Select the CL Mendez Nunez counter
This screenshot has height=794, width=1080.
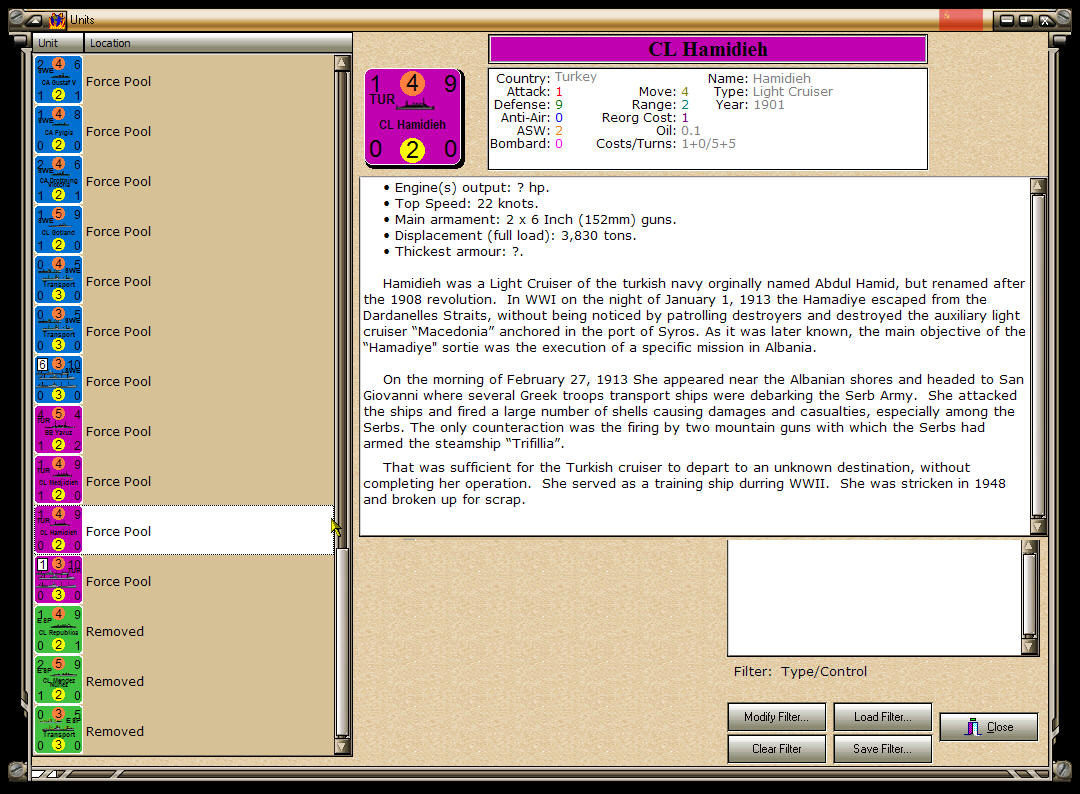[59, 680]
